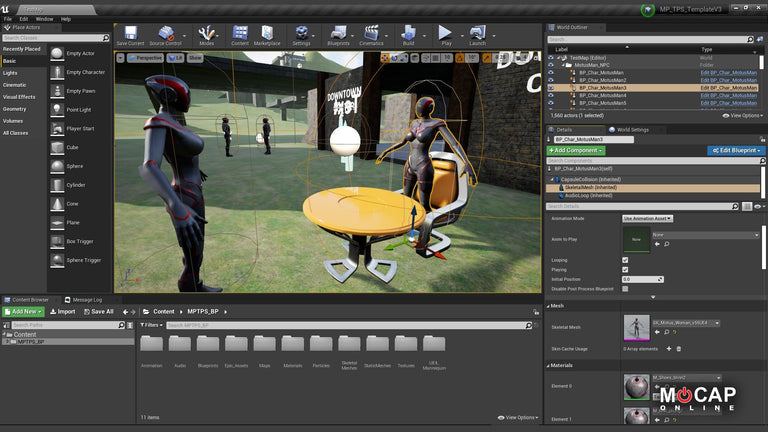Image resolution: width=768 pixels, height=432 pixels.
Task: Open the Animation Mode dropdown
Action: pos(648,217)
